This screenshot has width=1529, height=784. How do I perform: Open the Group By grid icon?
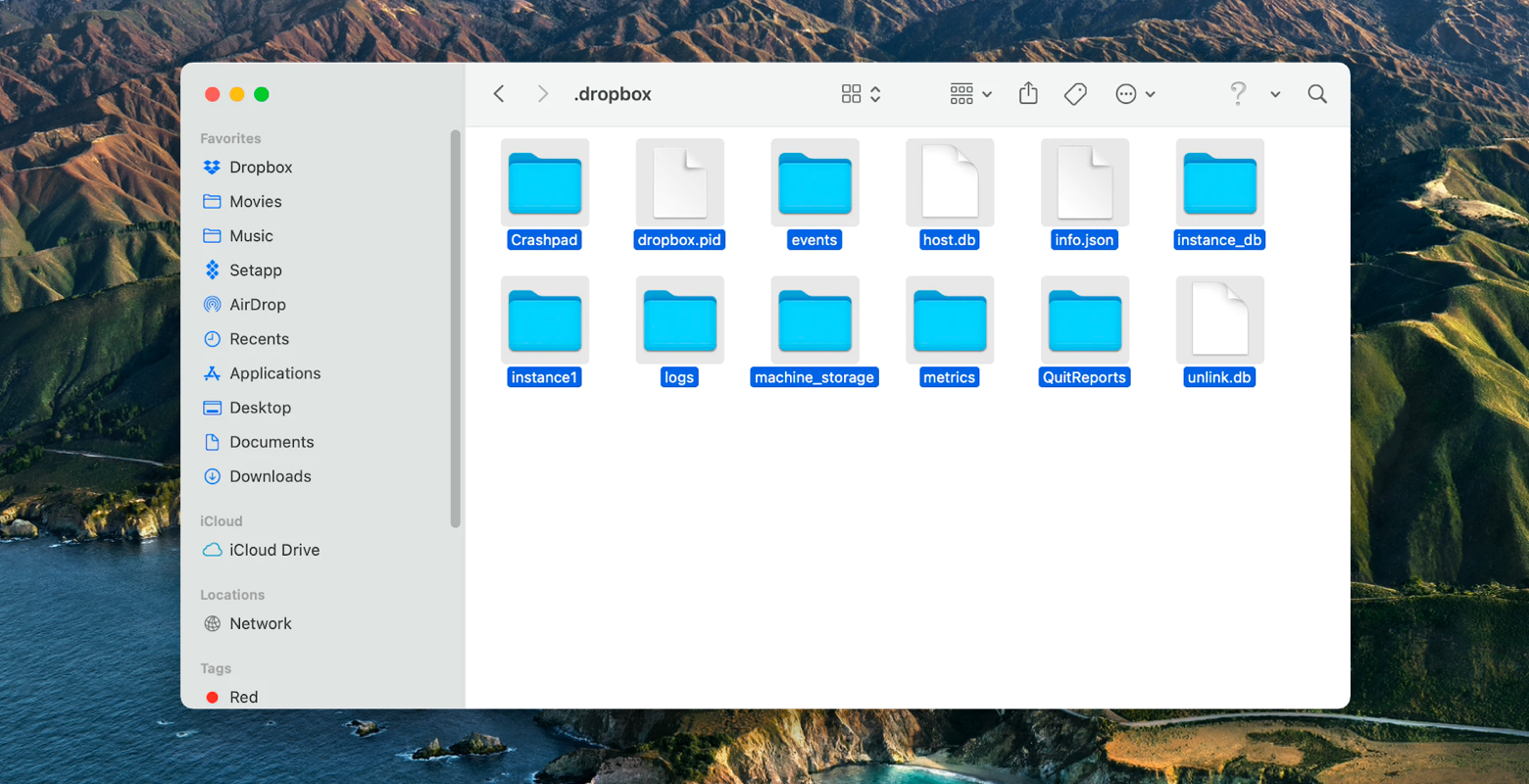pos(962,94)
